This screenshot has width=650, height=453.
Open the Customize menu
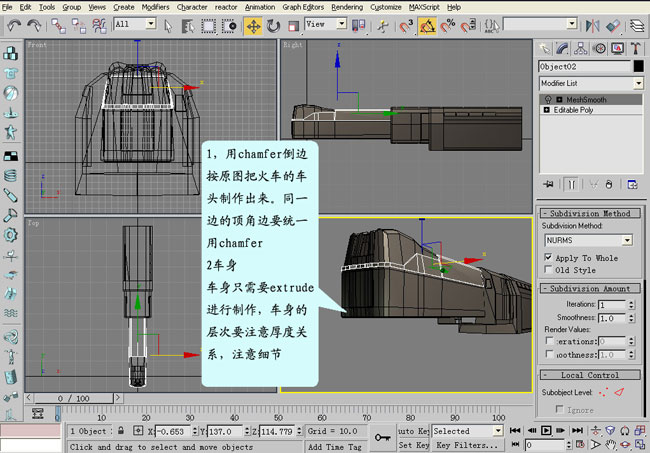(x=386, y=7)
